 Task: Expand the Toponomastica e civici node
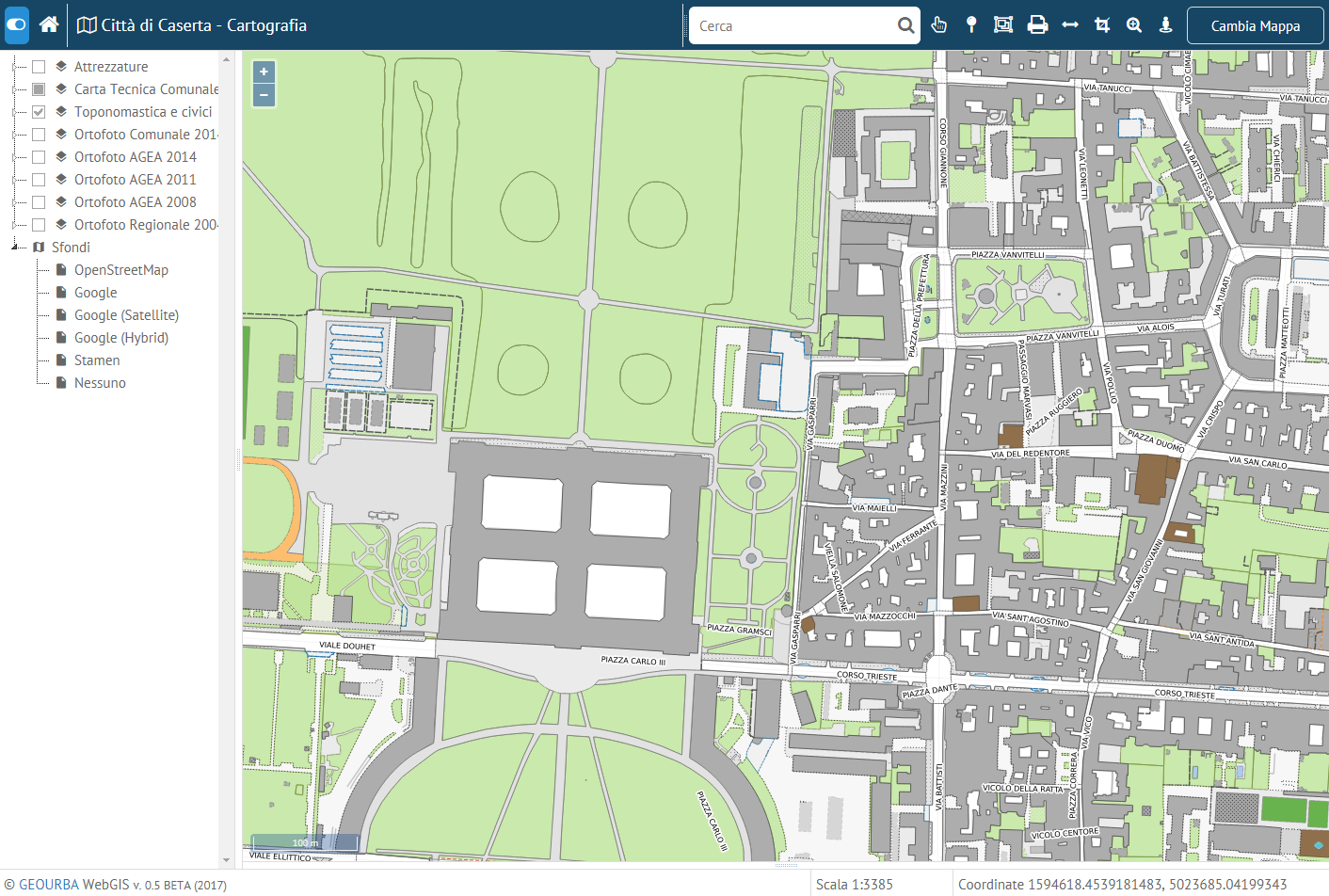point(15,112)
